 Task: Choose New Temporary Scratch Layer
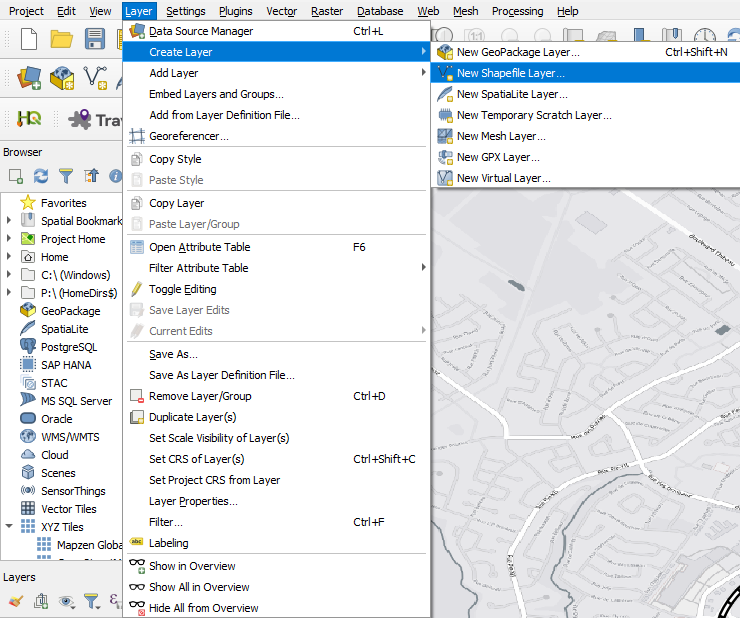point(533,115)
